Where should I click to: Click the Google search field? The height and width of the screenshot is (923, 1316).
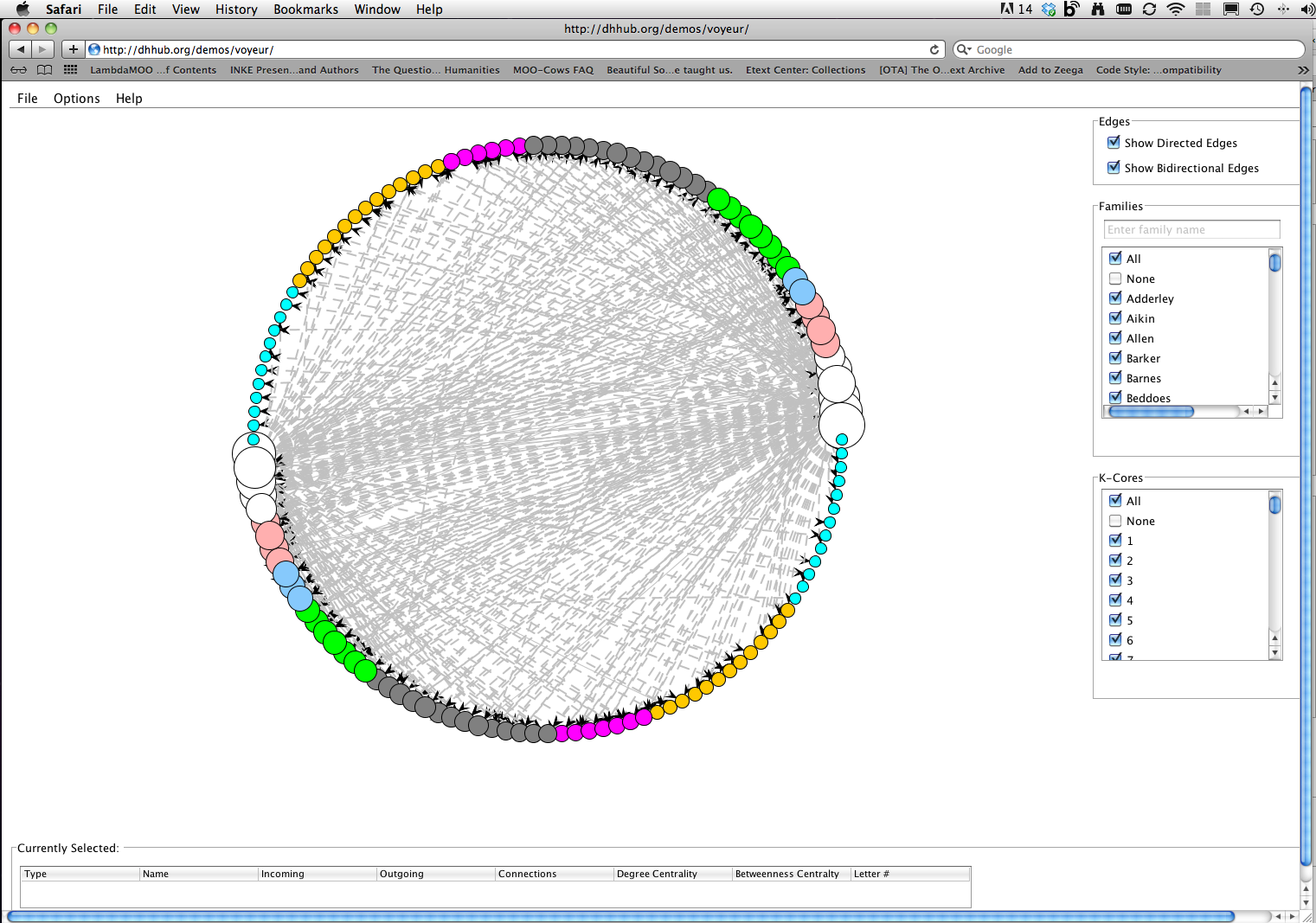point(1129,49)
